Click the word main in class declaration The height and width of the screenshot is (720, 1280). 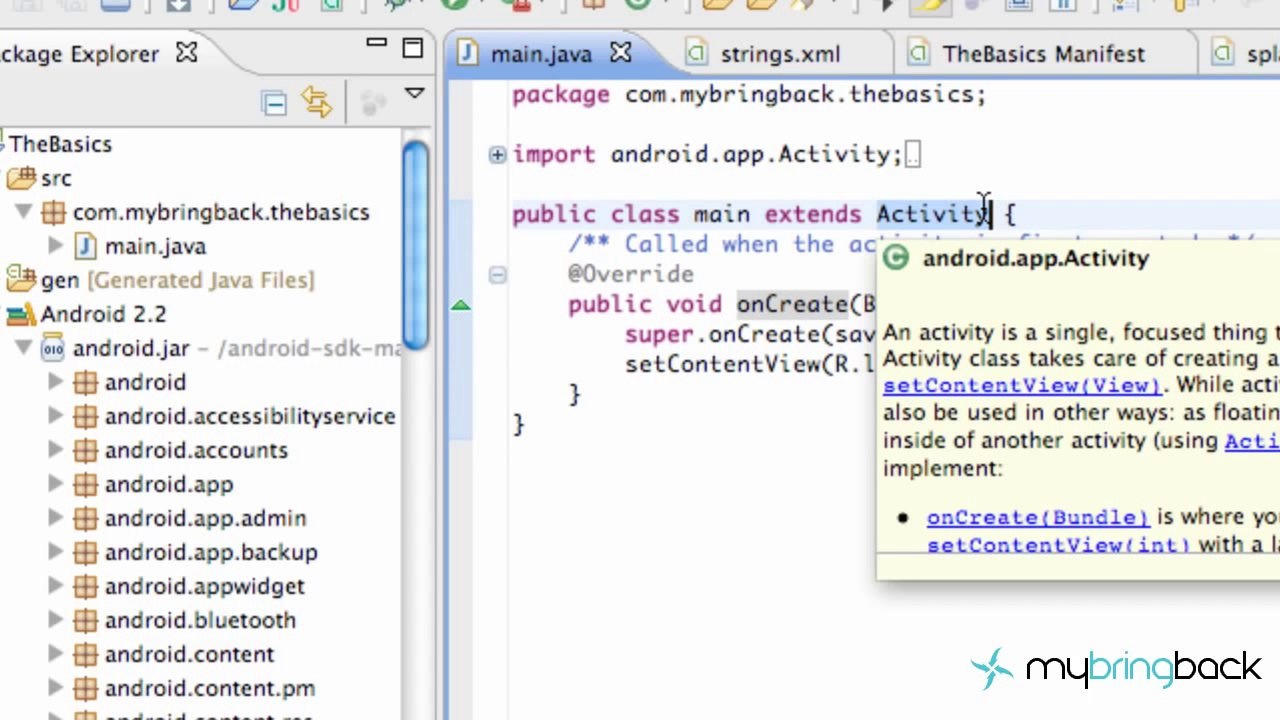(x=722, y=214)
